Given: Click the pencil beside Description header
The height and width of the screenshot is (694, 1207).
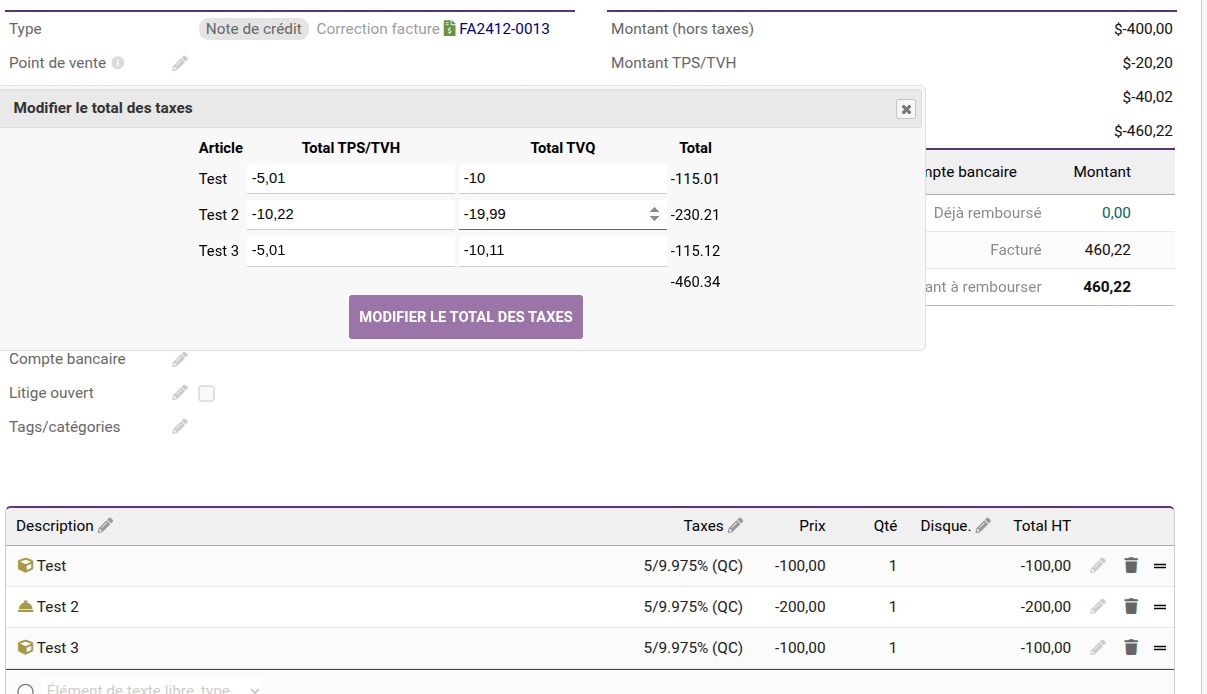Looking at the screenshot, I should click(105, 526).
